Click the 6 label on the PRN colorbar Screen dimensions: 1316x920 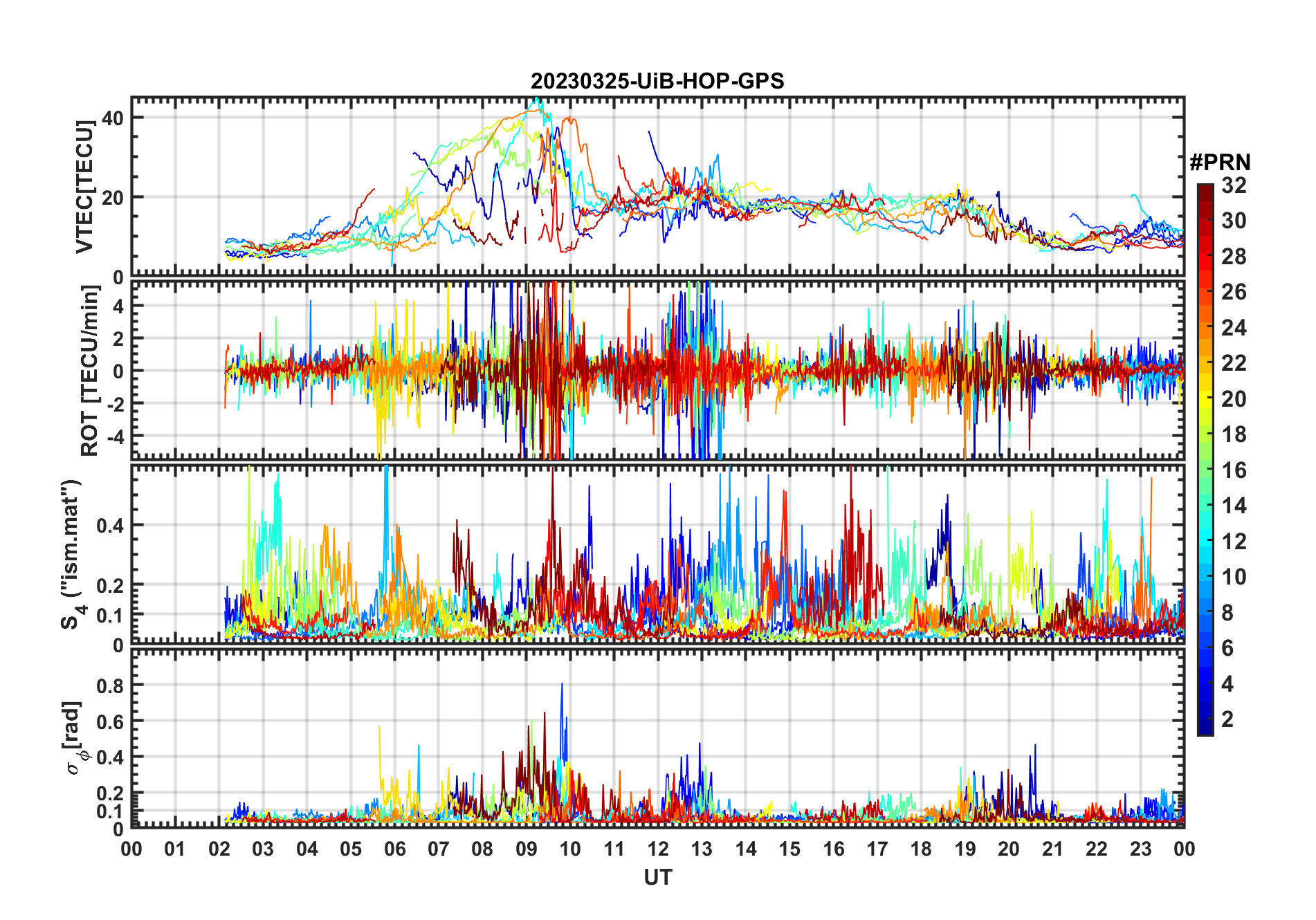(x=1227, y=648)
